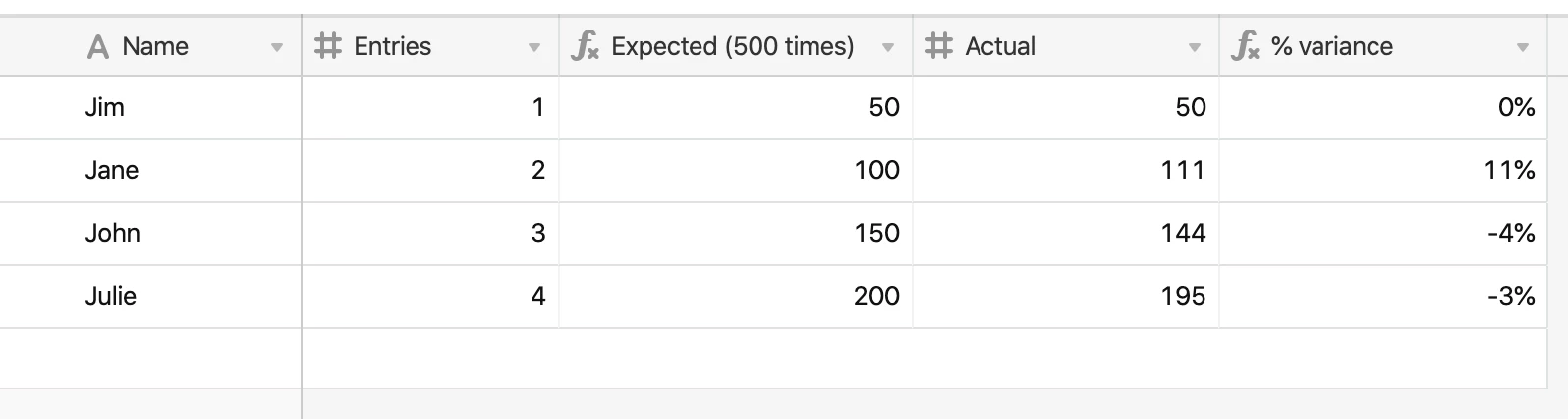The width and height of the screenshot is (1568, 419).
Task: Expand the Expected (500 times) column menu
Action: [x=888, y=47]
